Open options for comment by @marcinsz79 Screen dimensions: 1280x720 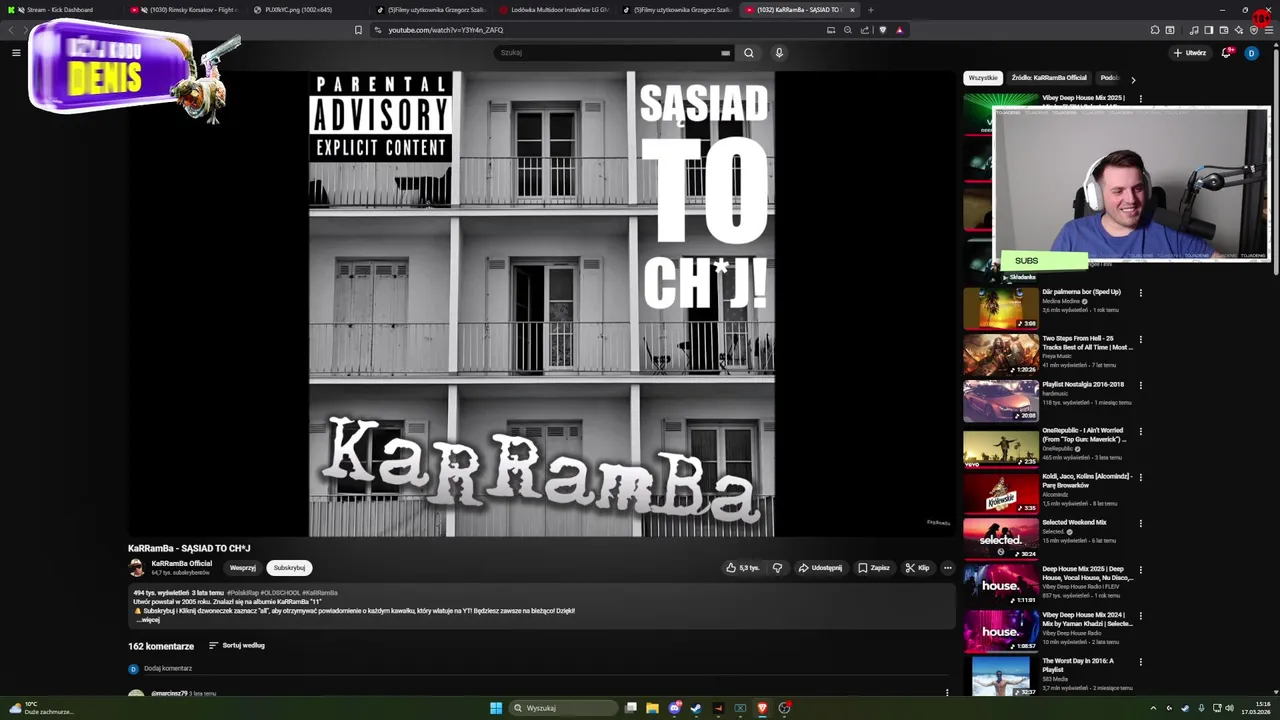click(x=947, y=692)
